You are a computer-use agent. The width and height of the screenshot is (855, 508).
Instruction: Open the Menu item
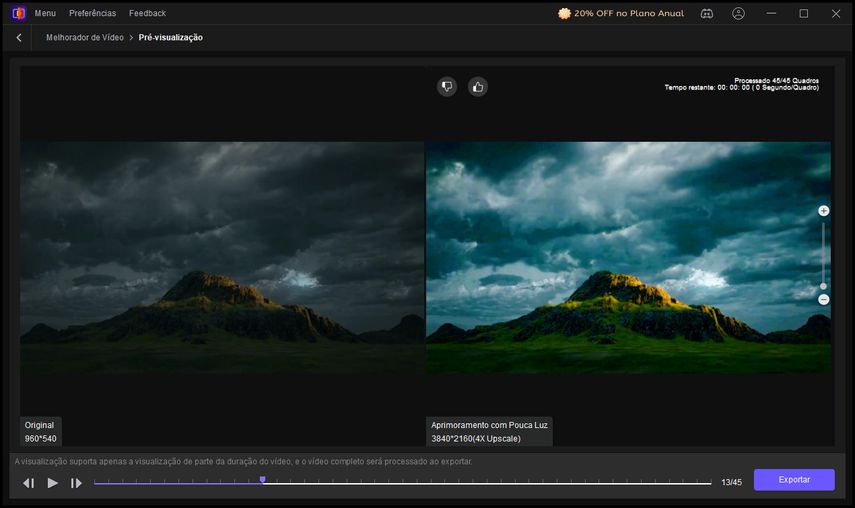click(45, 13)
